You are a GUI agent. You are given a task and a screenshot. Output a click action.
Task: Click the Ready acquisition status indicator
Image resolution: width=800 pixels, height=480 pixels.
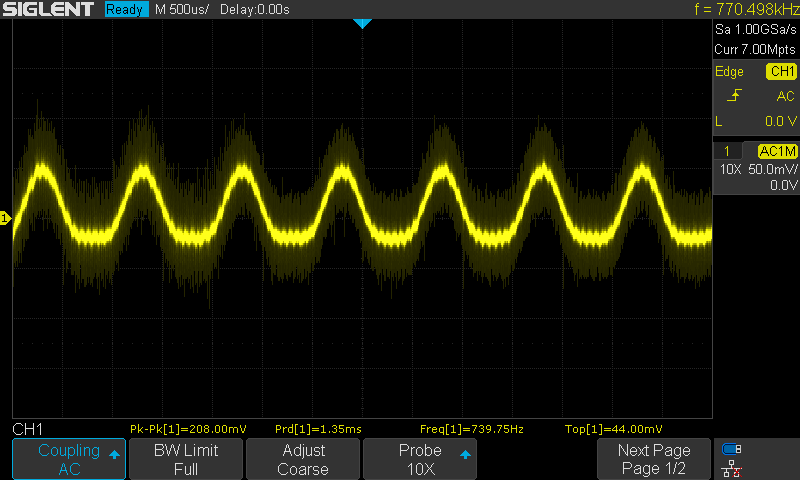127,9
